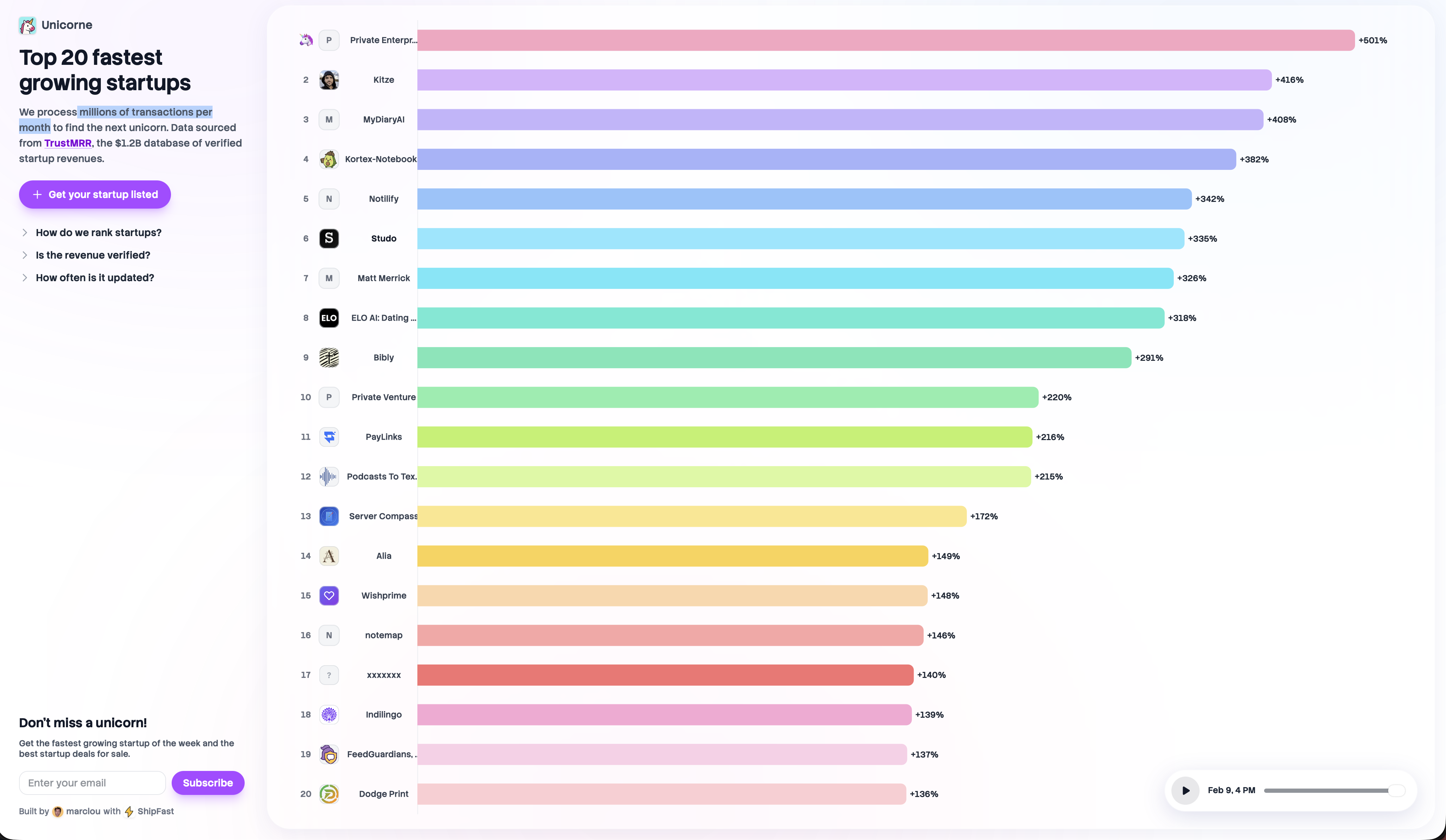This screenshot has height=840, width=1446.
Task: Click the Indilingo purple flower icon
Action: pyautogui.click(x=329, y=715)
